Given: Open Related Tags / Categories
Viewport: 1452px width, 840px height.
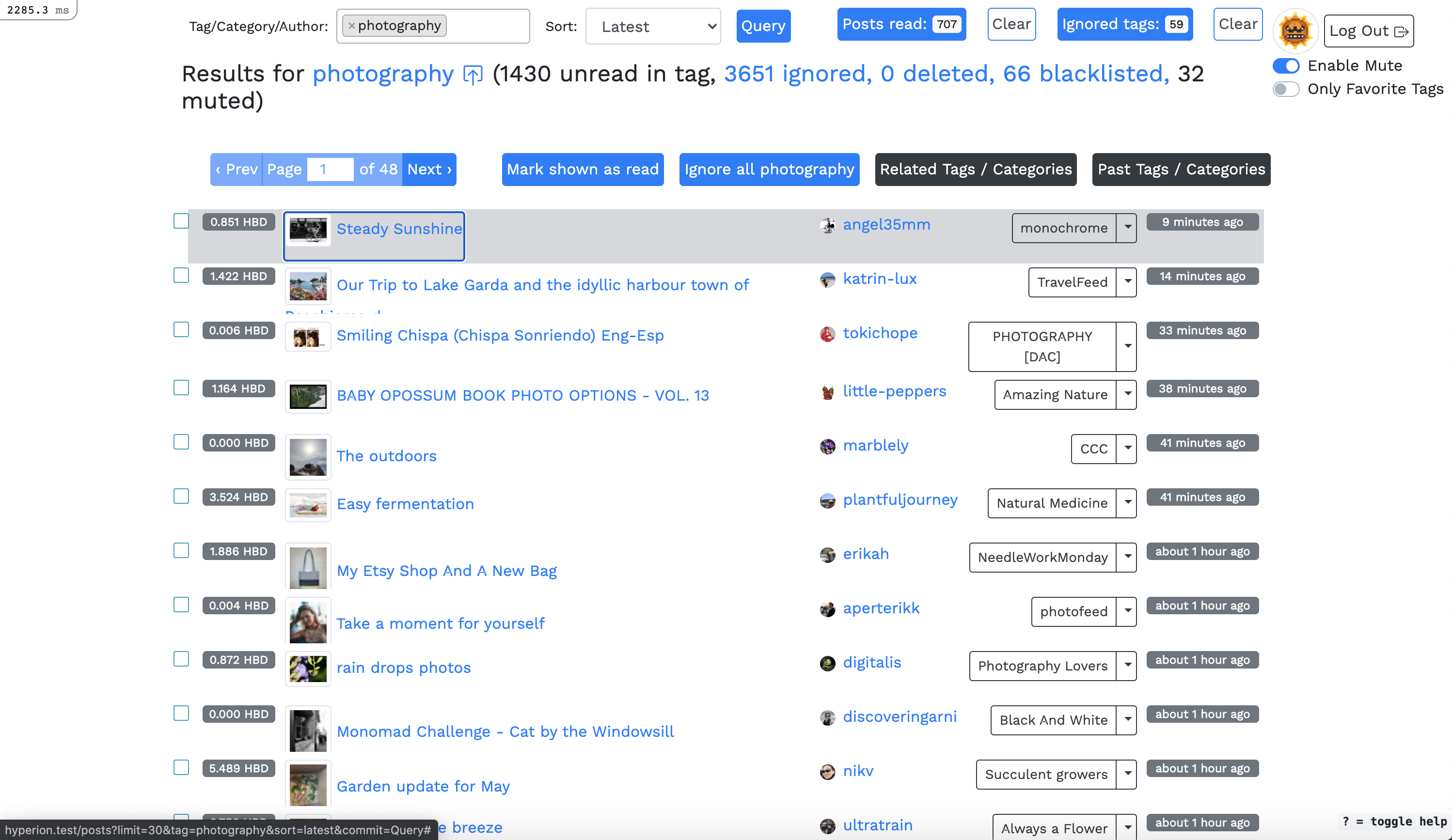Looking at the screenshot, I should click(976, 169).
